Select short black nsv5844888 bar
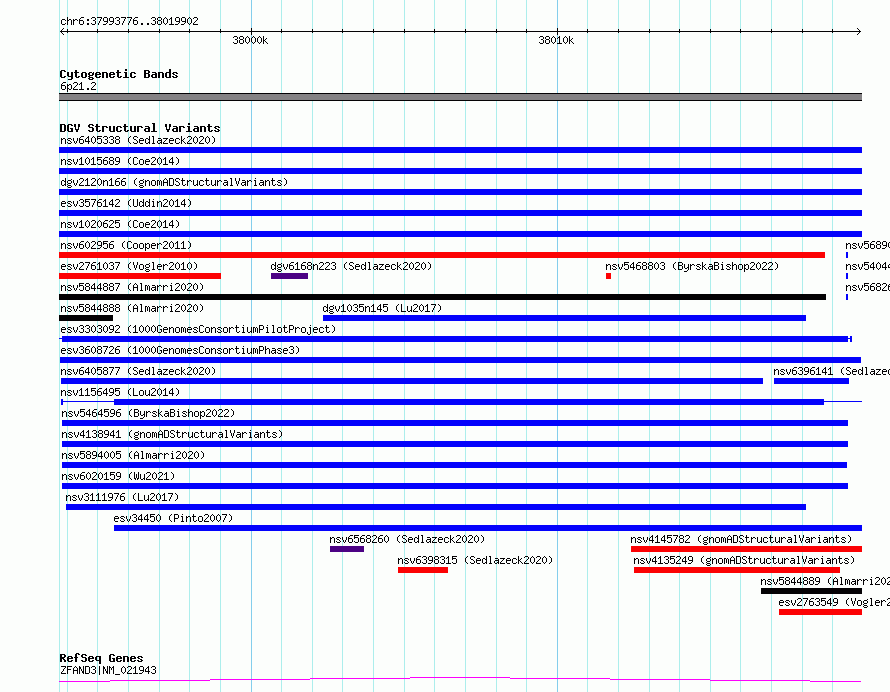 point(86,318)
